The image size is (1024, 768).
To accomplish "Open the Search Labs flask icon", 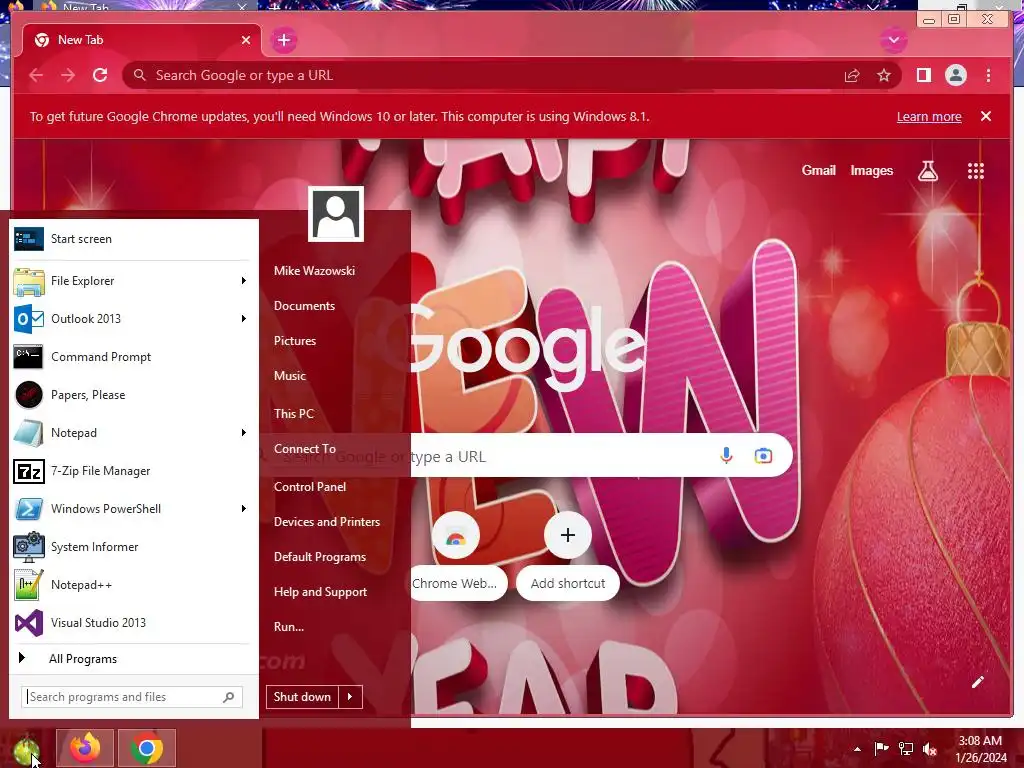I will [927, 171].
